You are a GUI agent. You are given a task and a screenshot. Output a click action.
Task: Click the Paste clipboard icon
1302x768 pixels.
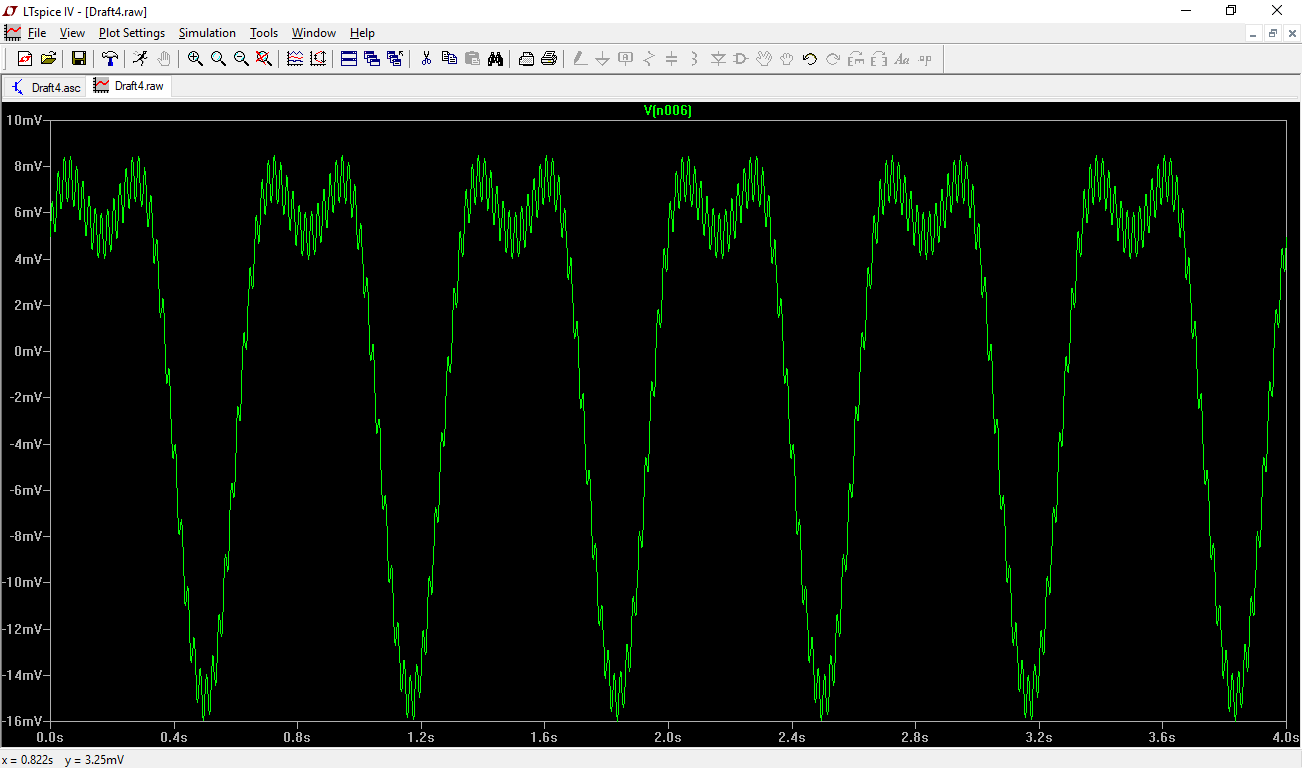click(x=472, y=59)
